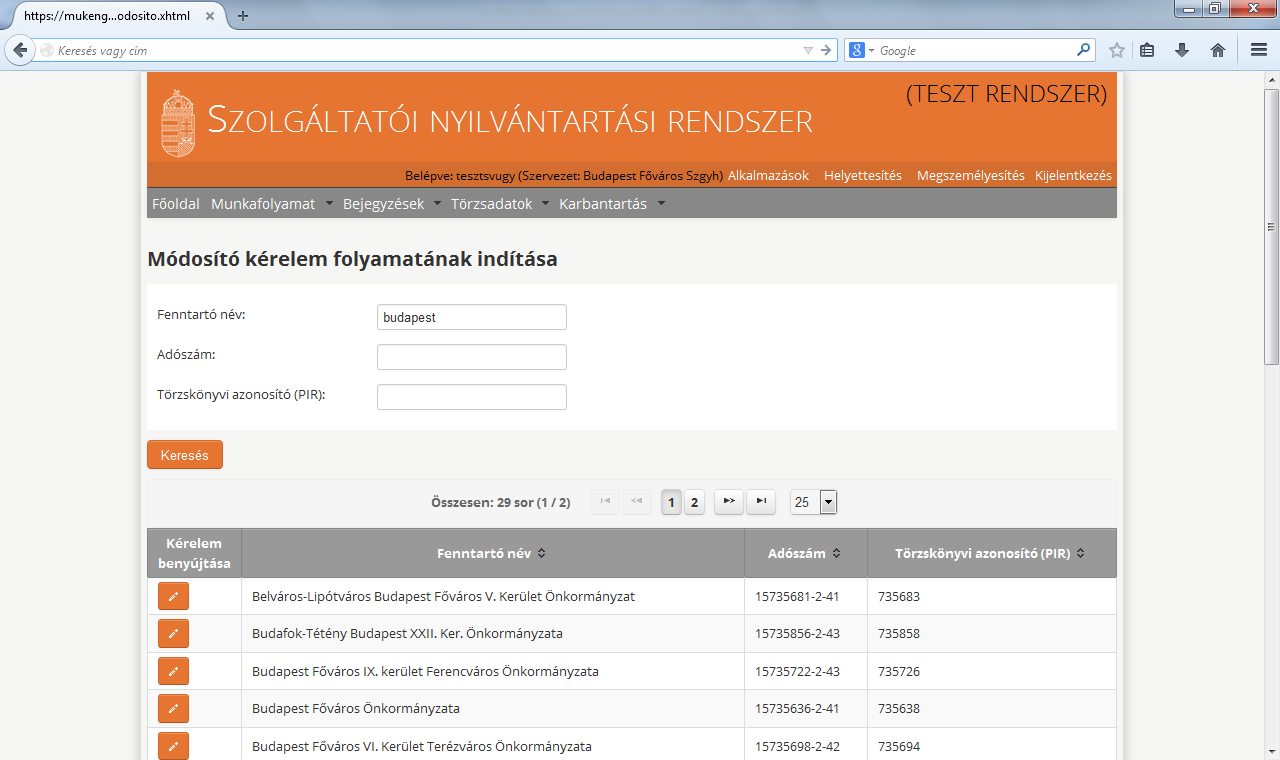Screen dimensions: 1280x760
Task: Jump to the last results page arrow
Action: (x=761, y=502)
